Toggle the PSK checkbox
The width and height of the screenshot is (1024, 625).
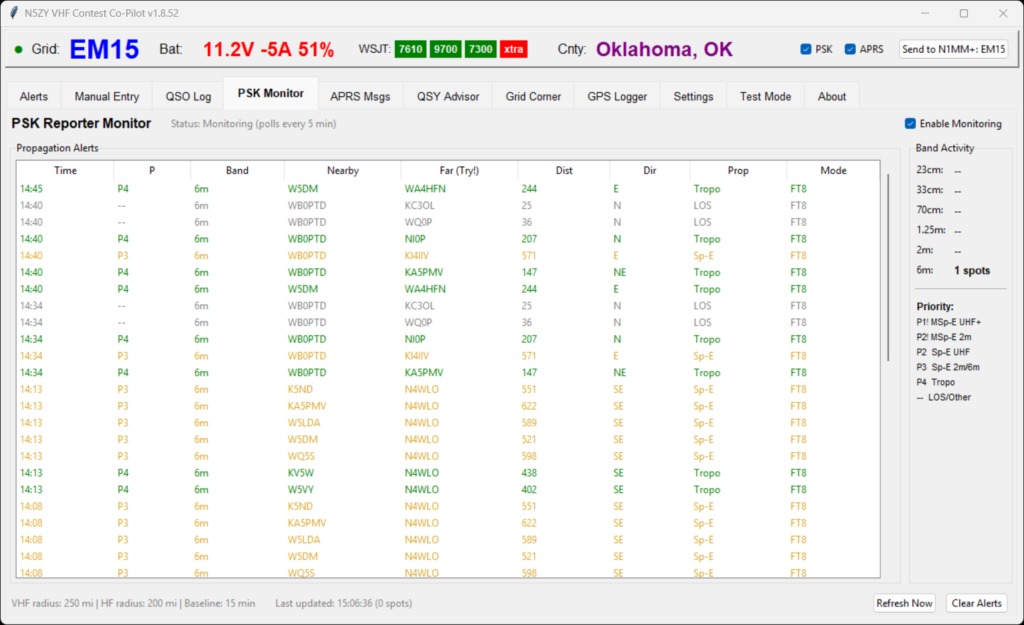click(807, 49)
